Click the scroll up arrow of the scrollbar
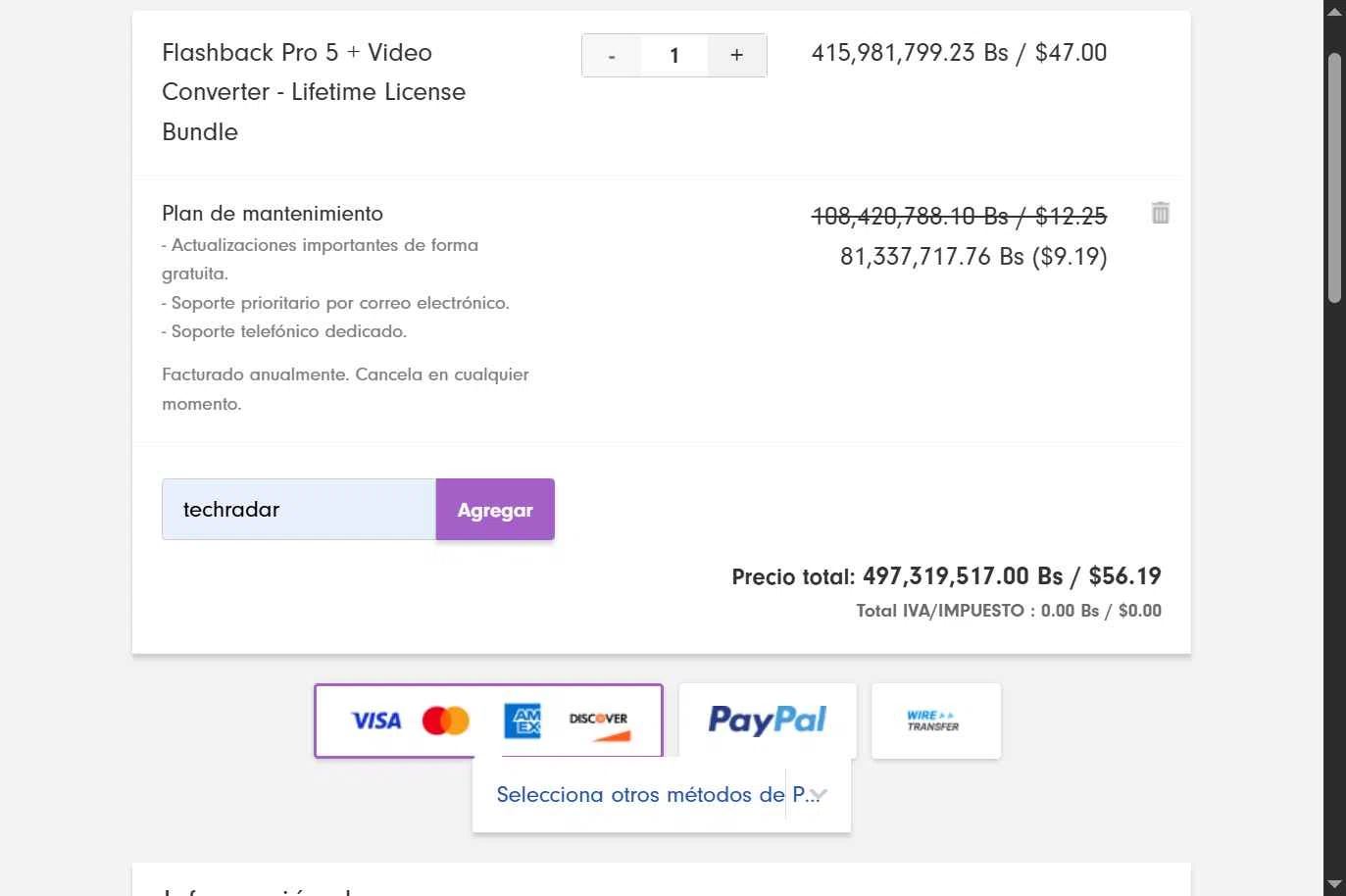The height and width of the screenshot is (896, 1346). (x=1334, y=11)
